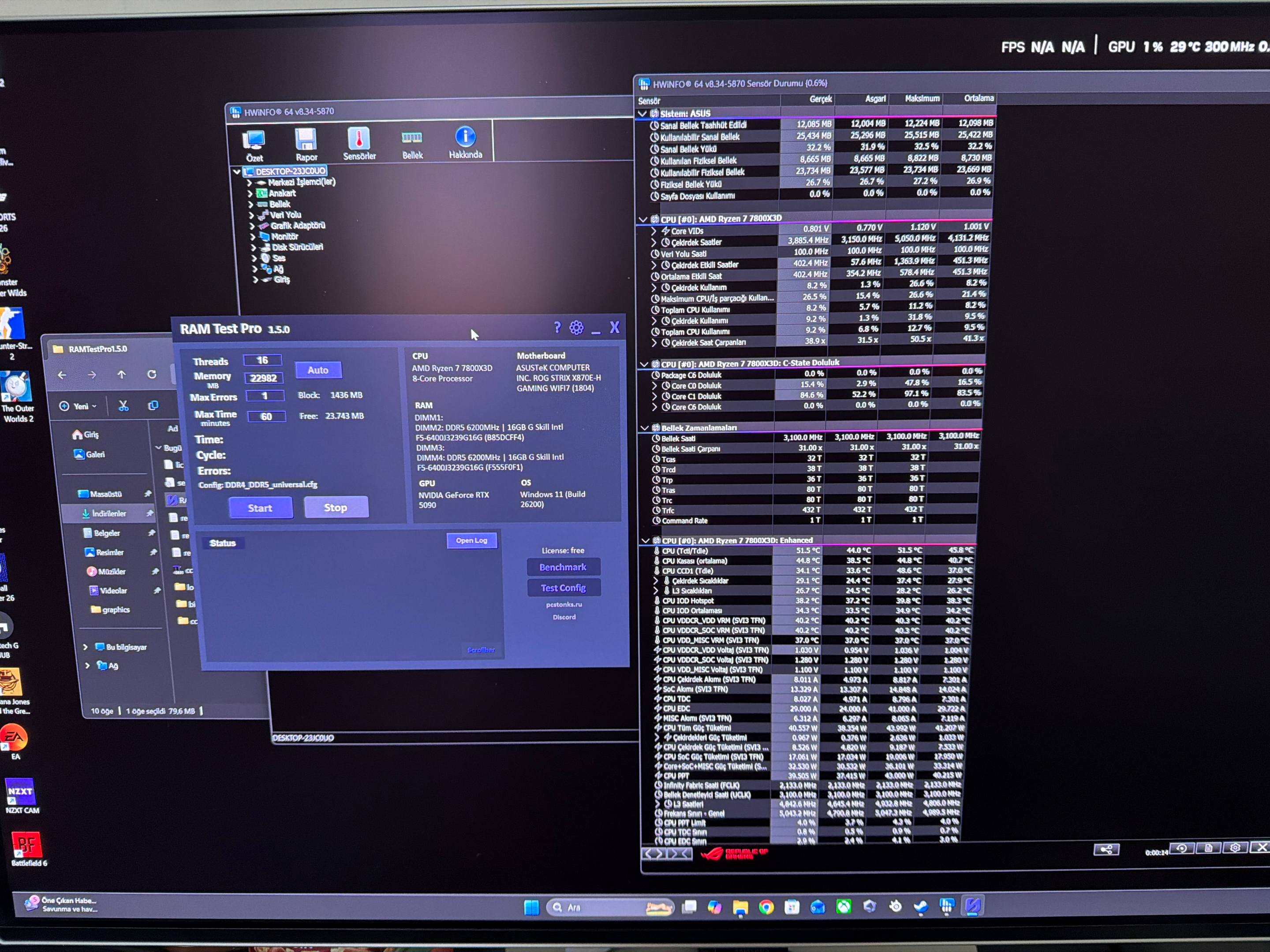Select Giriş in Explorer sidebar
Viewport: 1270px width, 952px height.
(x=86, y=435)
